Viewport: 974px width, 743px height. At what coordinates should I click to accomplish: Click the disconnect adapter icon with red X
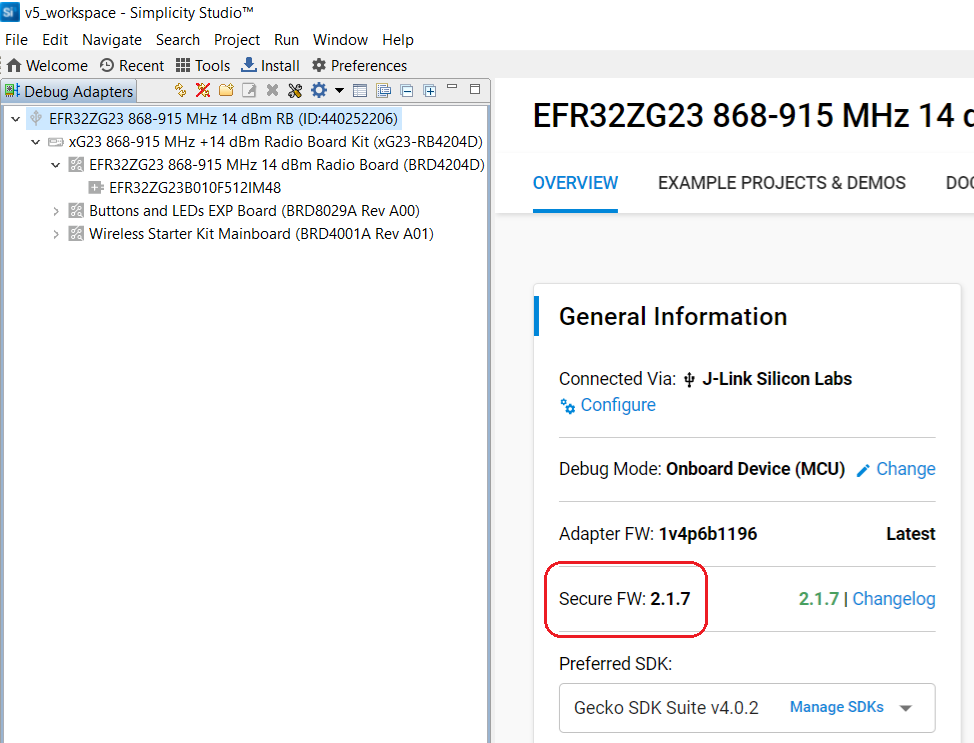click(203, 91)
